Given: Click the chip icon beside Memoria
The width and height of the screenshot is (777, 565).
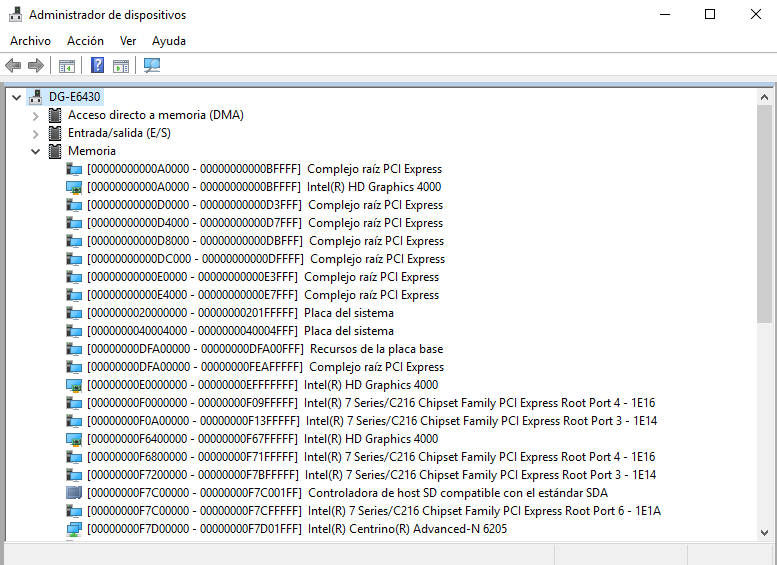Looking at the screenshot, I should tap(55, 151).
